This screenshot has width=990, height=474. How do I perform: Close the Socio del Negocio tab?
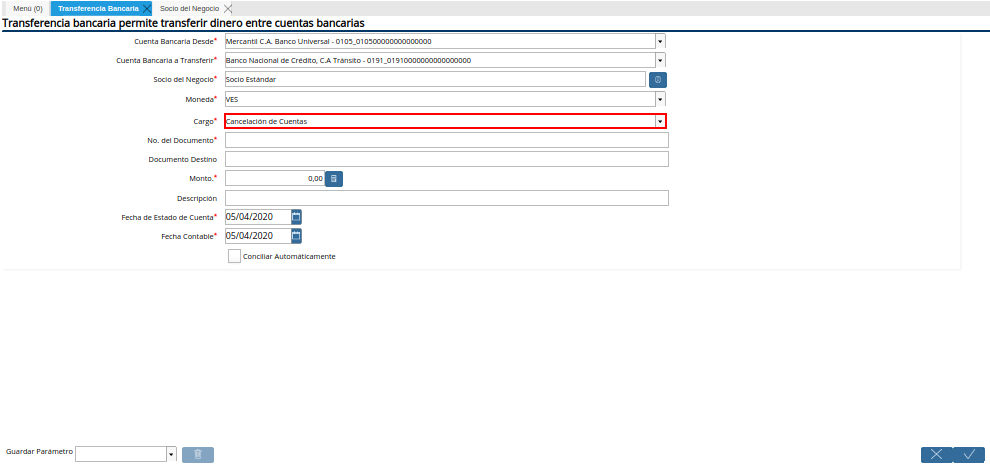(x=228, y=9)
